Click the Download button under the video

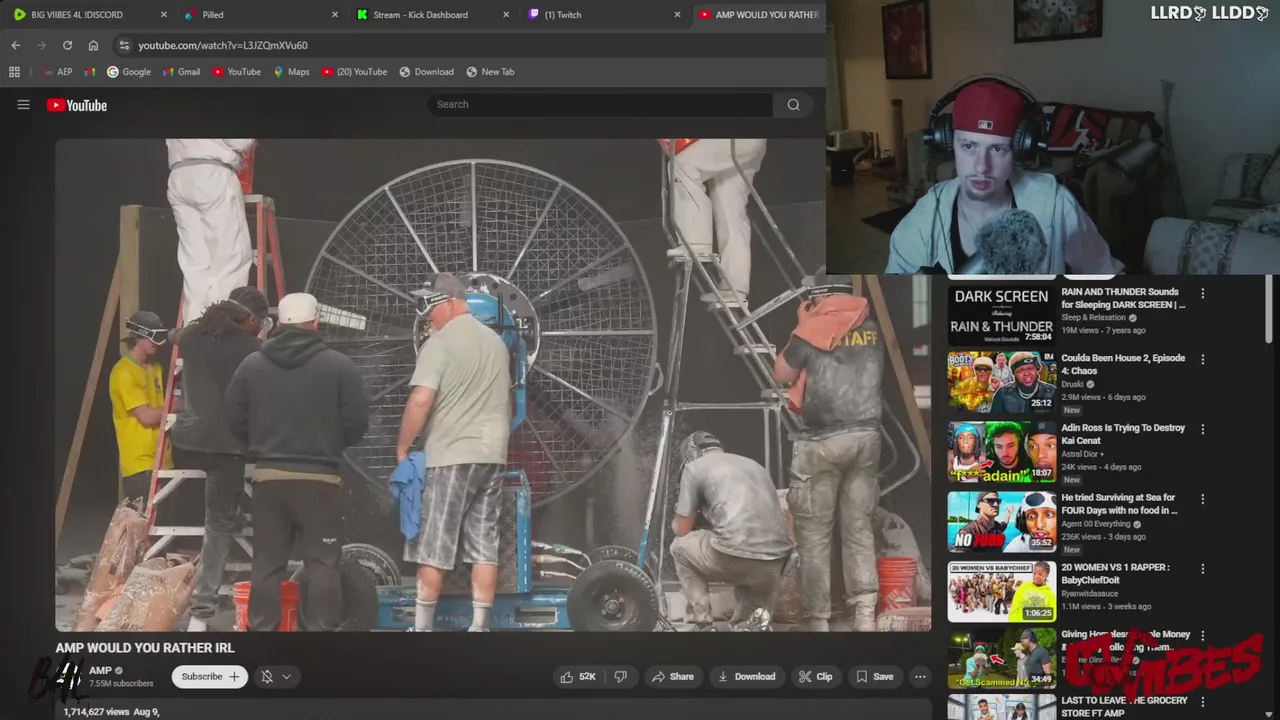(746, 677)
